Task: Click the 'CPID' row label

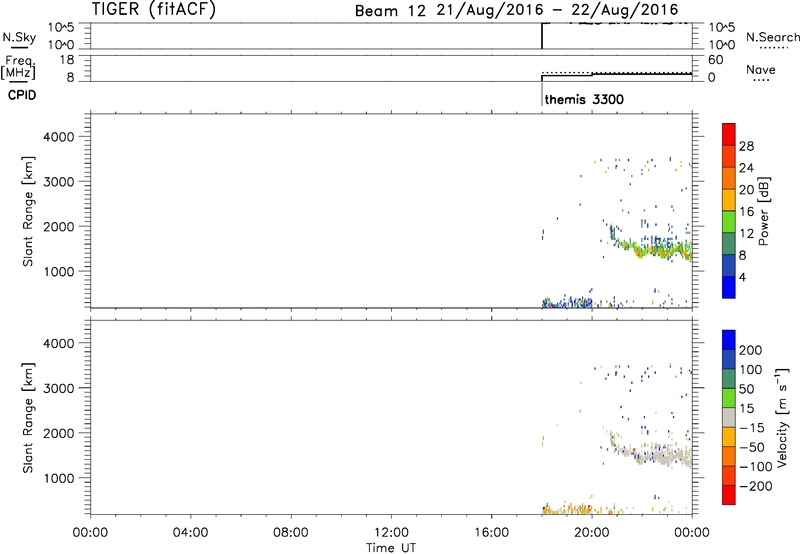Action: pos(22,95)
